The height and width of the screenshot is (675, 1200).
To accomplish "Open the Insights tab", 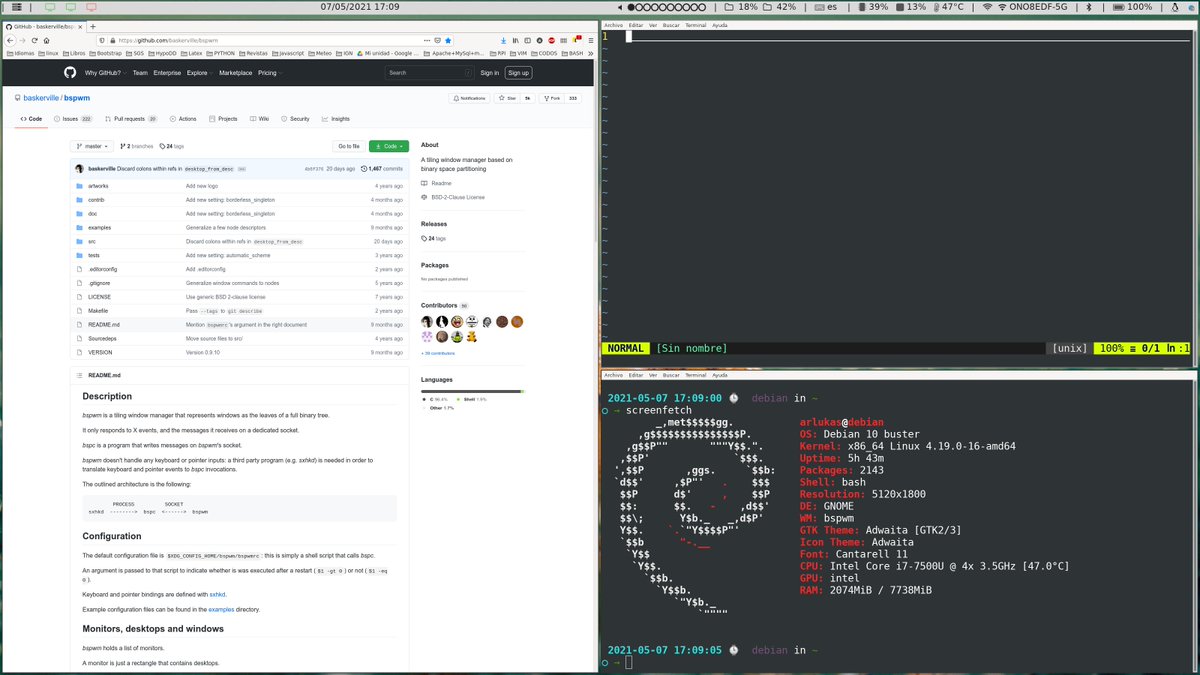I will coord(335,119).
